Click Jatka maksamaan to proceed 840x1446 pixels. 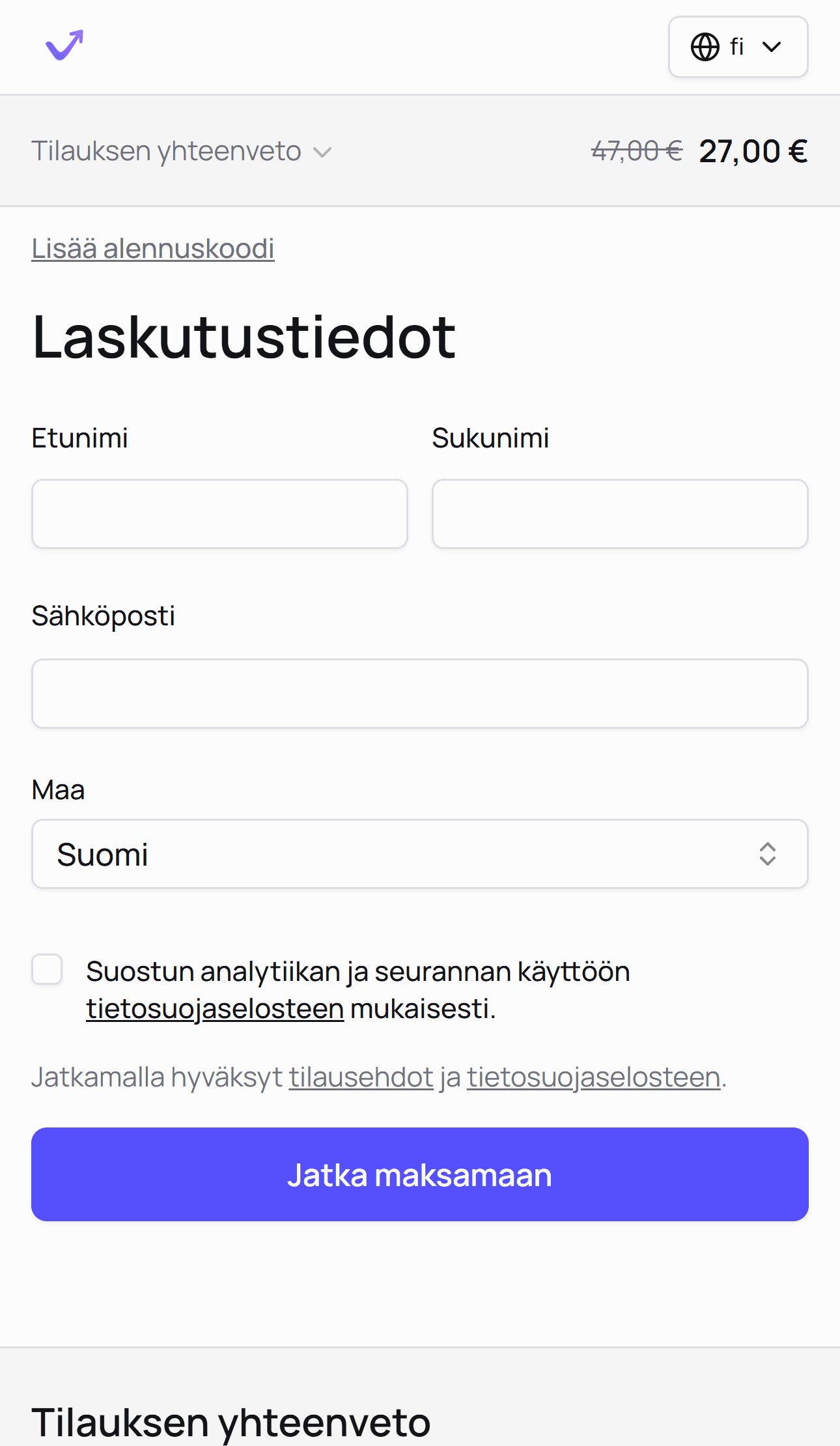tap(420, 1174)
